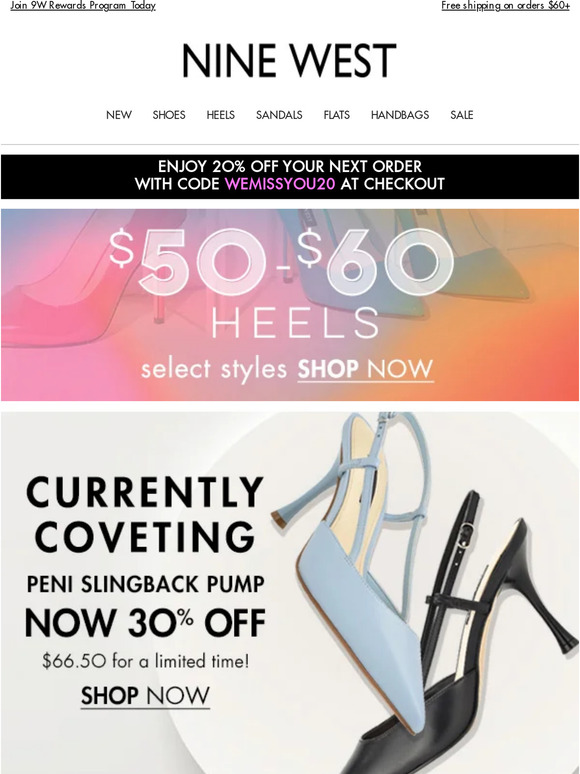Open the SANDALS navigation link
Image resolution: width=580 pixels, height=774 pixels.
pos(279,115)
